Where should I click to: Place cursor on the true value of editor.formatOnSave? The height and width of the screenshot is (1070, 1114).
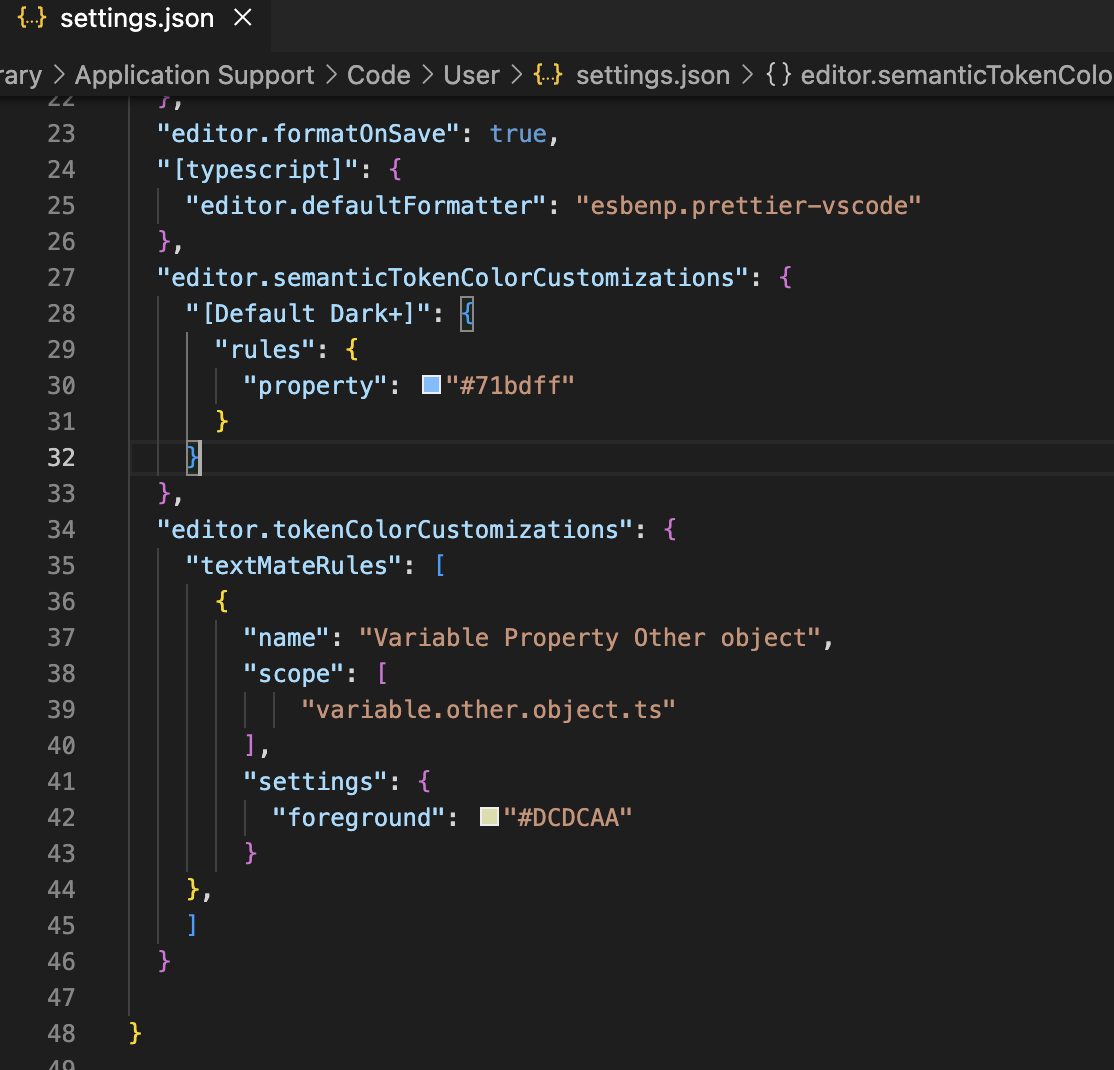point(517,132)
